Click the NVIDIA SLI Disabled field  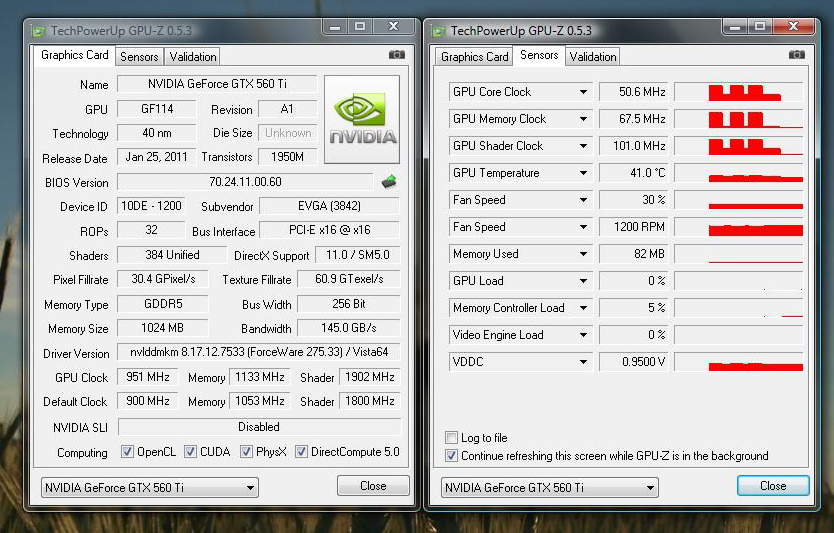(x=259, y=427)
